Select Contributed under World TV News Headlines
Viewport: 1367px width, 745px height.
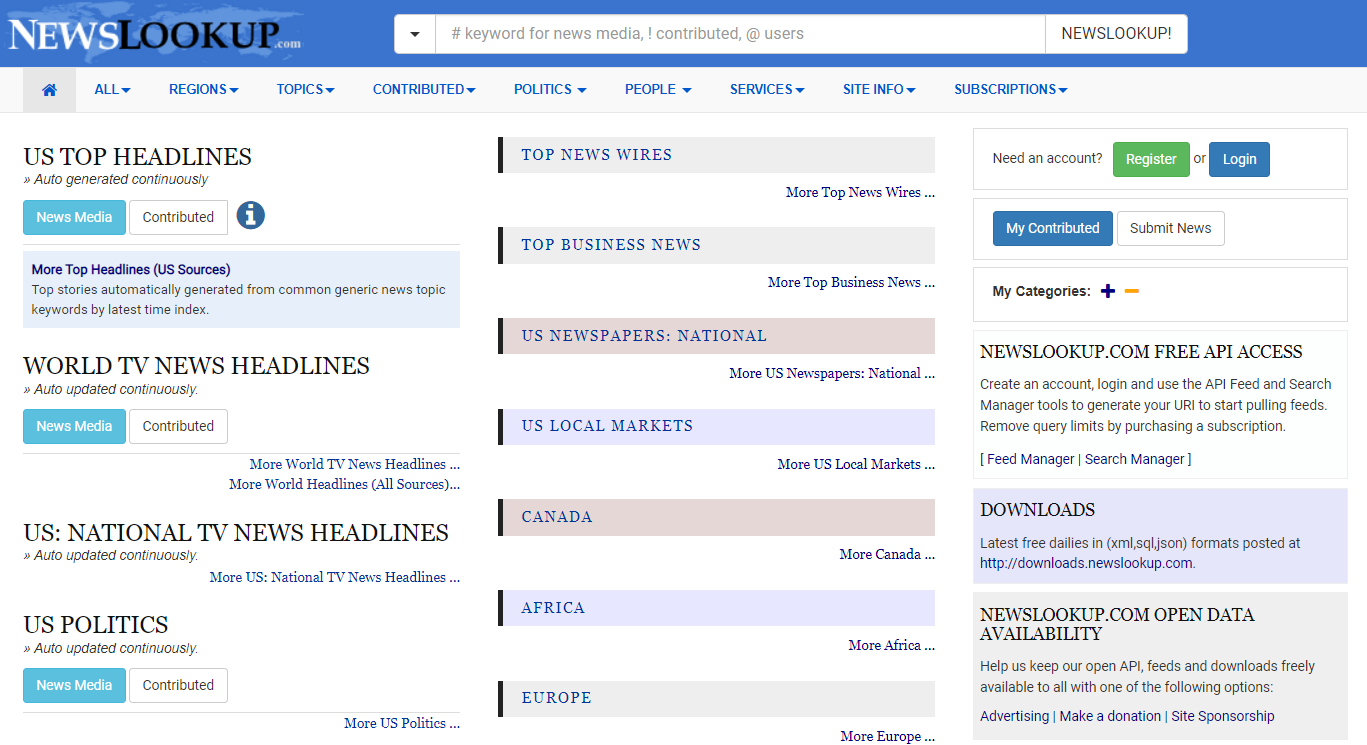click(x=178, y=426)
